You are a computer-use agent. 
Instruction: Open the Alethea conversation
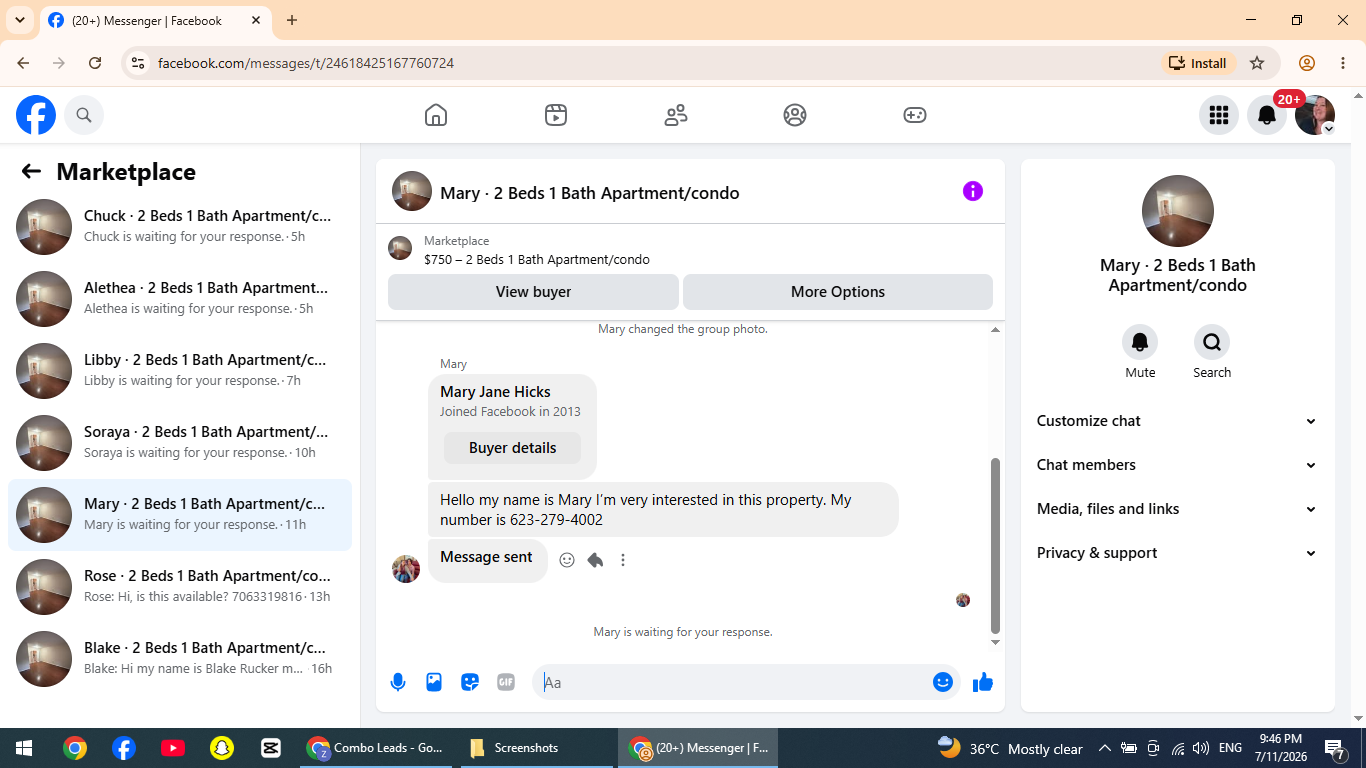coord(180,298)
